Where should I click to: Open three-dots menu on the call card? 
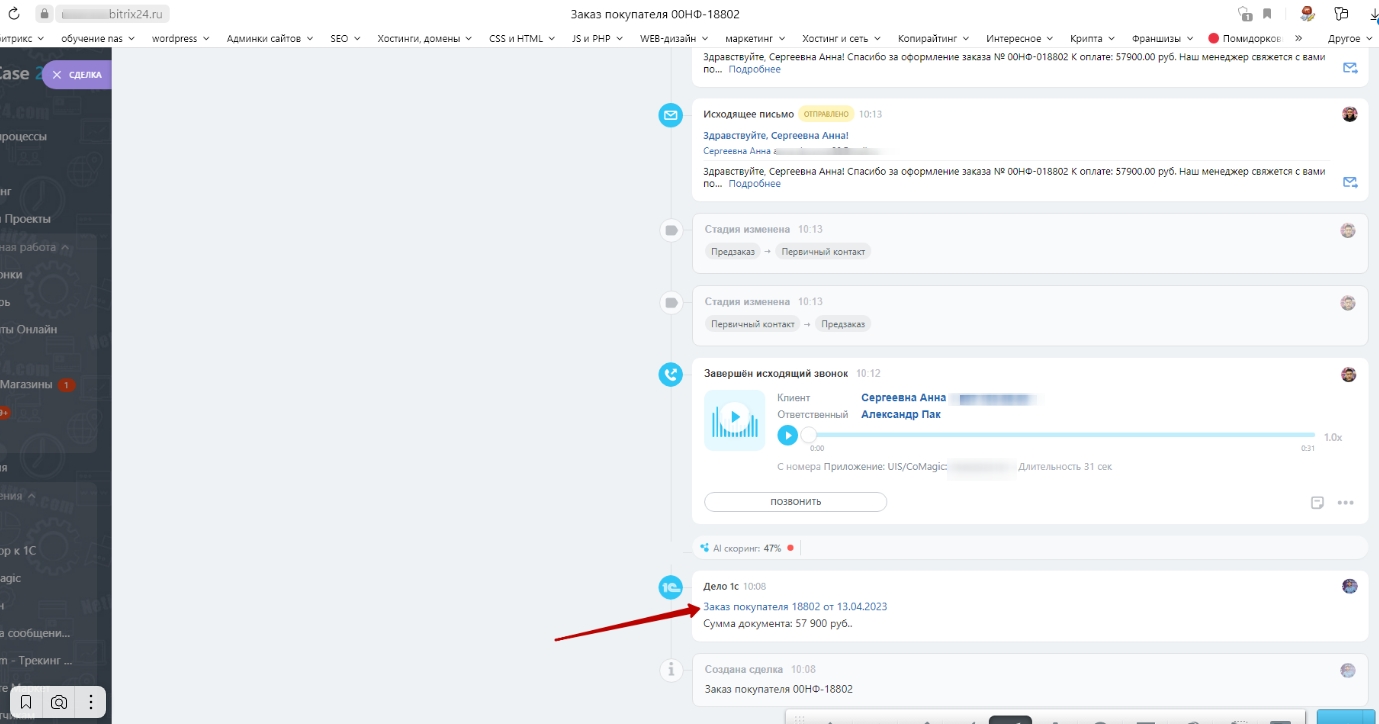point(1346,502)
